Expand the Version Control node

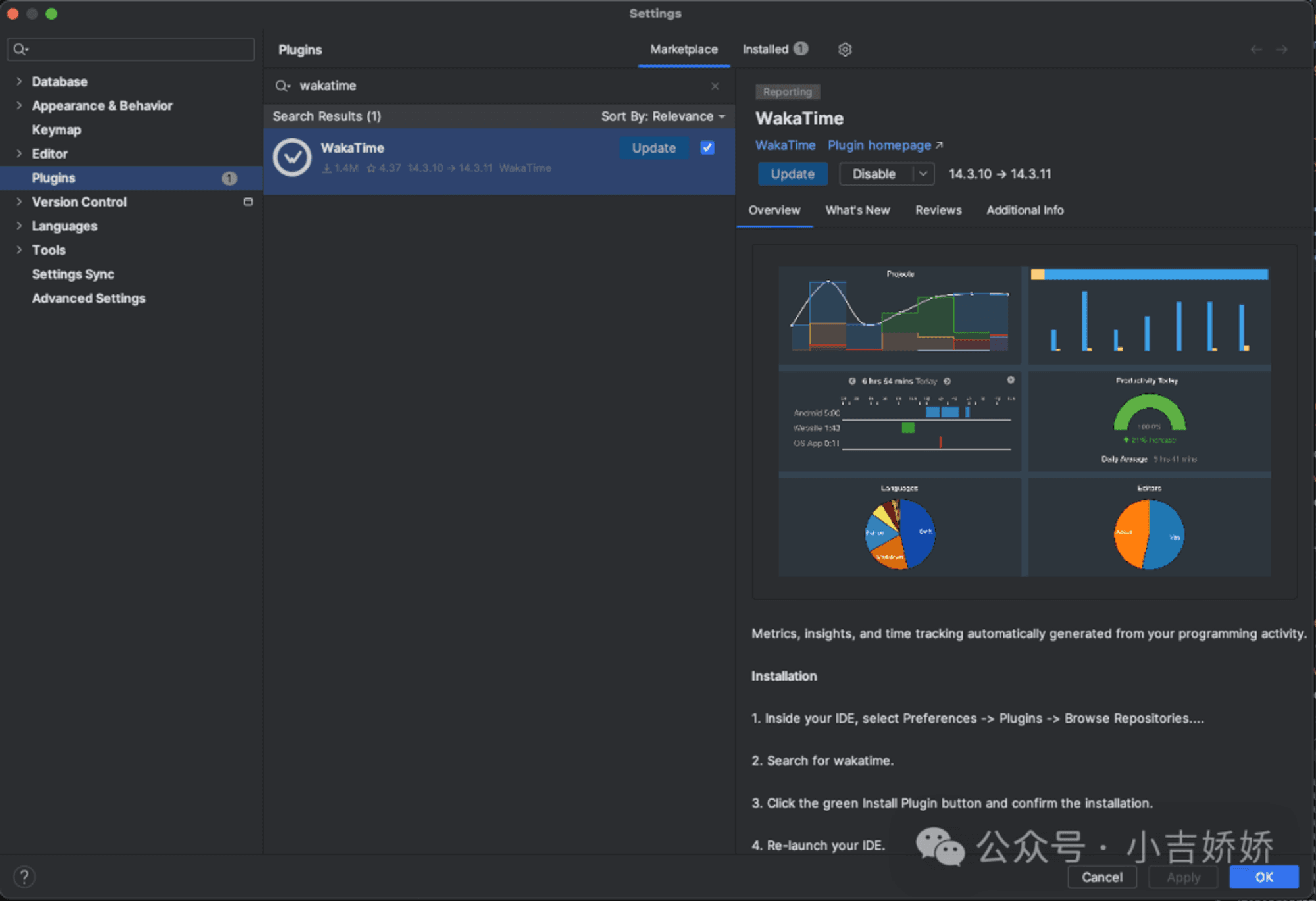(x=19, y=201)
